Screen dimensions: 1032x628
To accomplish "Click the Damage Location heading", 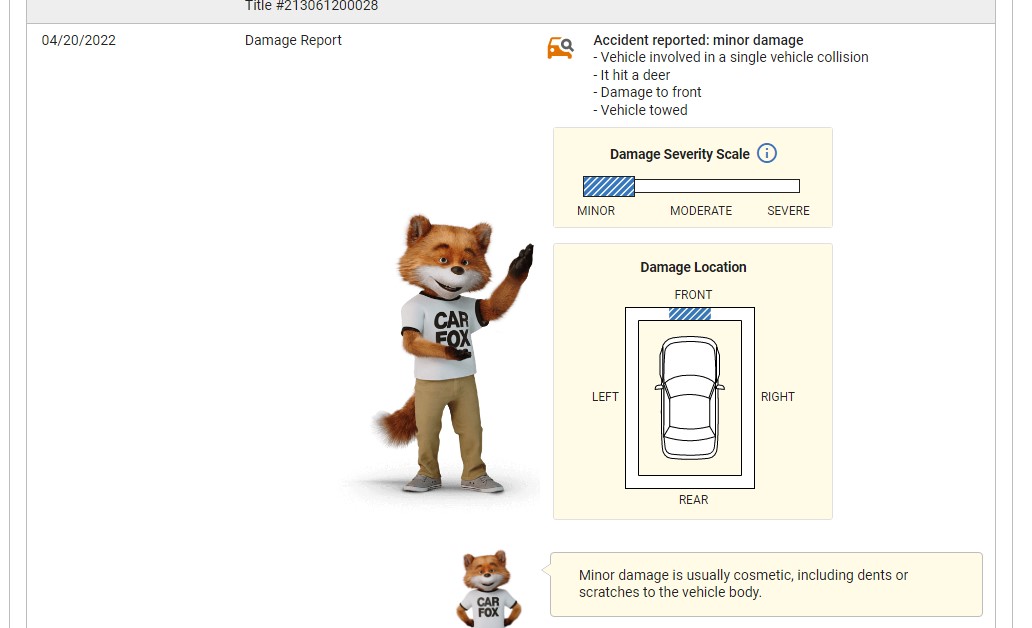I will [x=693, y=267].
